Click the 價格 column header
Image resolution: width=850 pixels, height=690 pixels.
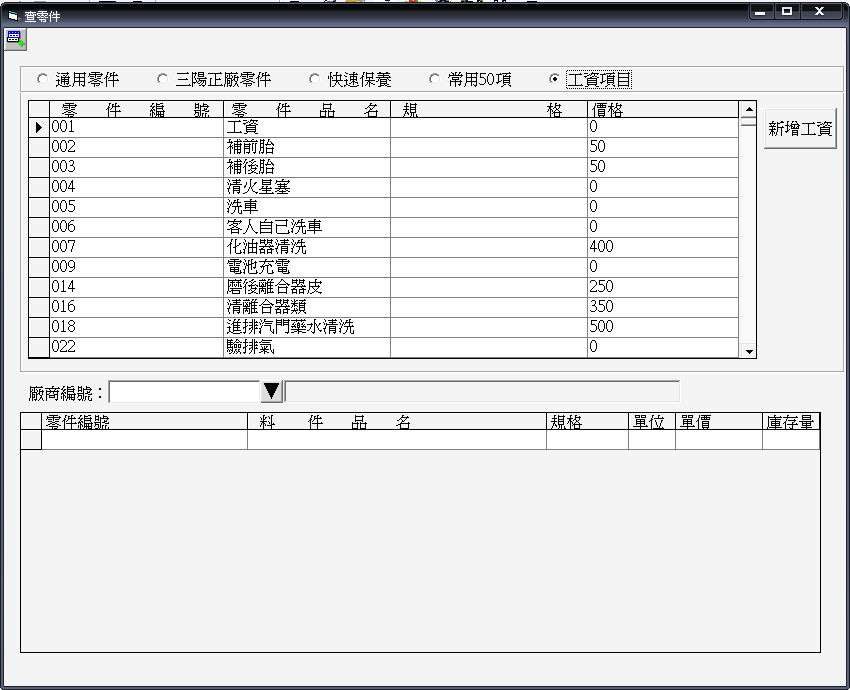[x=662, y=110]
